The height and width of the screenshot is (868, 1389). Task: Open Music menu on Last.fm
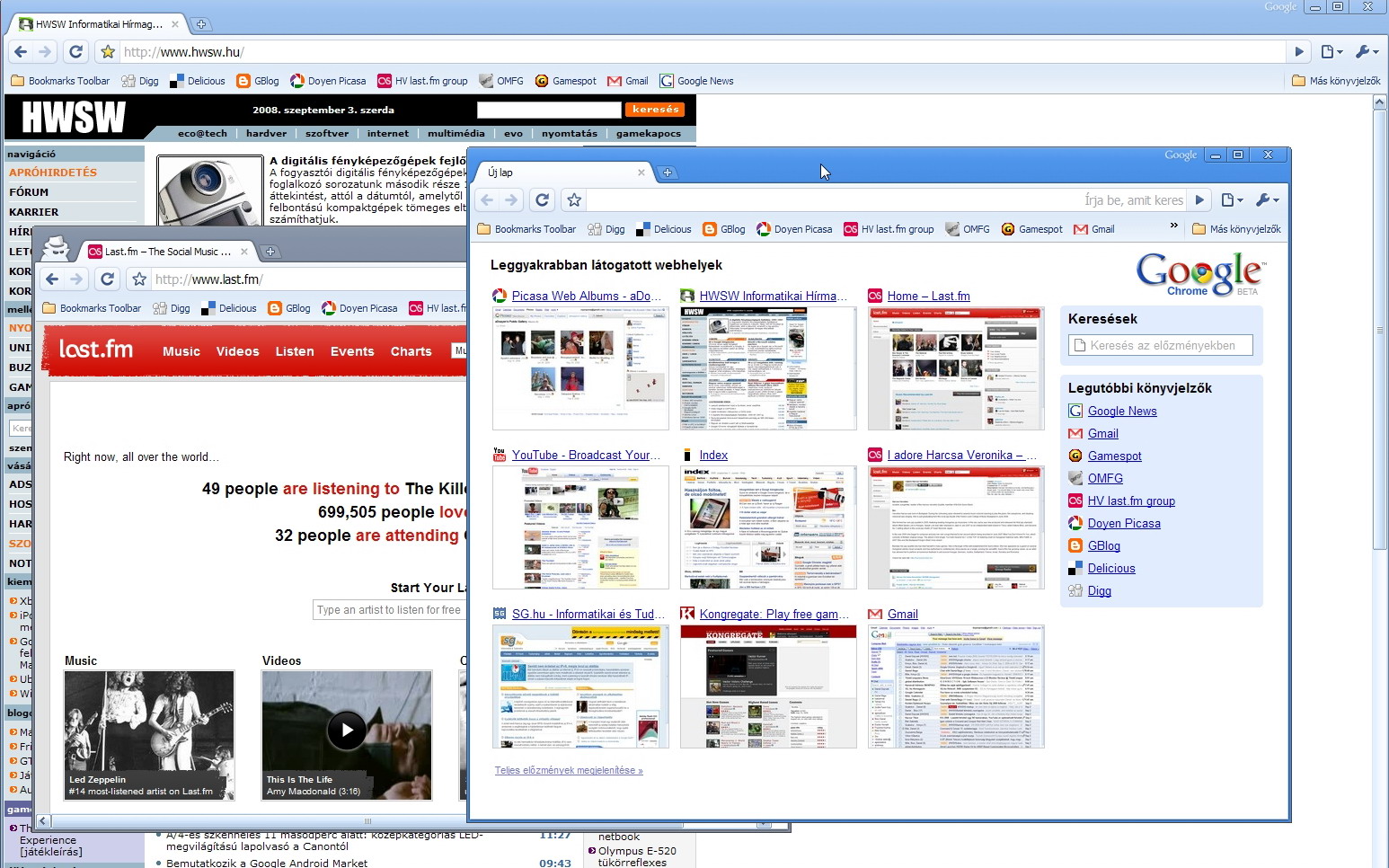(x=181, y=351)
